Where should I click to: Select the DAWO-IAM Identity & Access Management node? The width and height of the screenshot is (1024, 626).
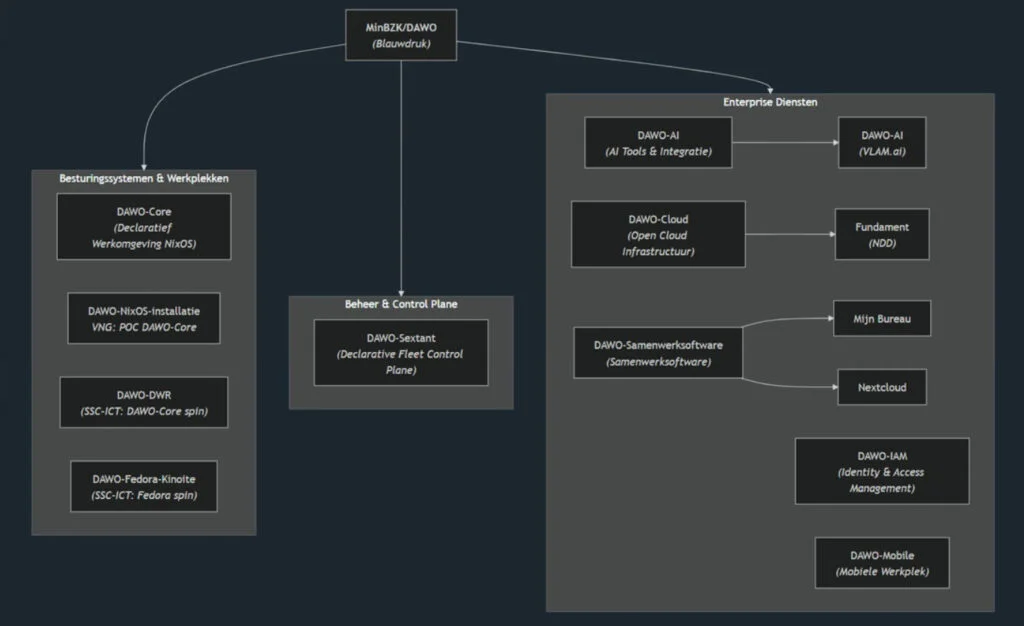point(882,471)
